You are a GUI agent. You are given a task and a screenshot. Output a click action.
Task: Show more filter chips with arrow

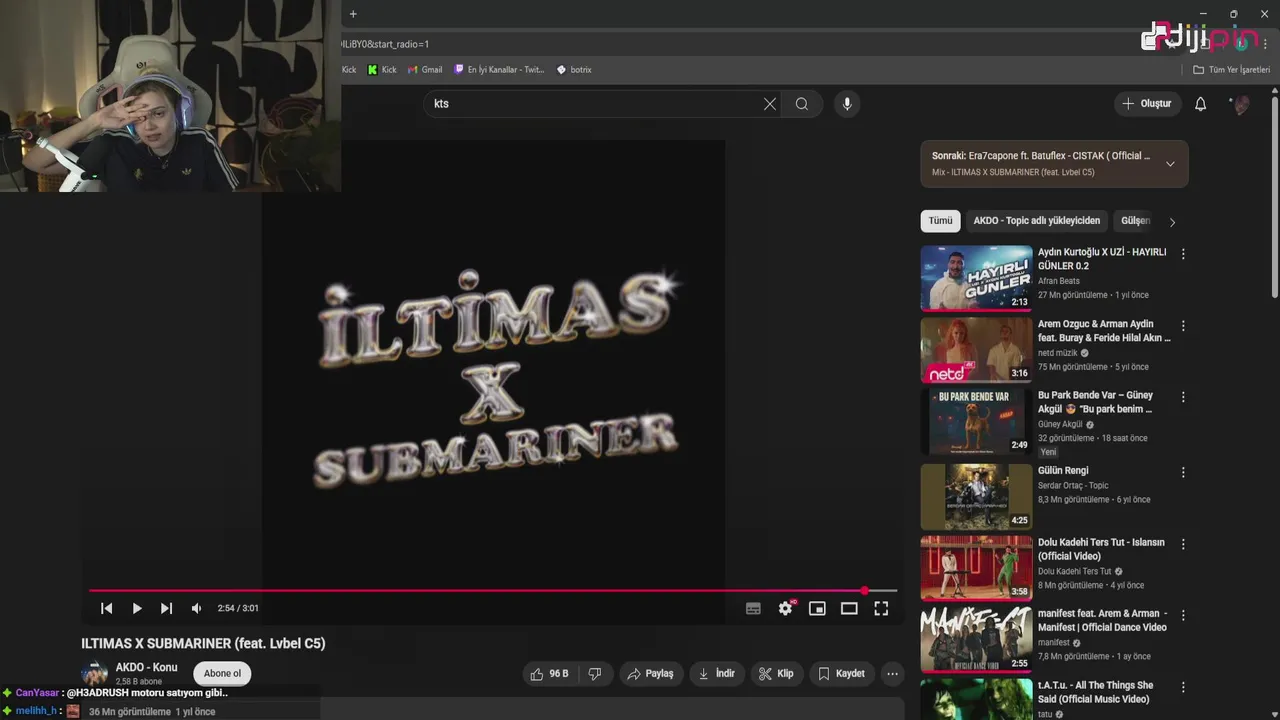[x=1173, y=222]
